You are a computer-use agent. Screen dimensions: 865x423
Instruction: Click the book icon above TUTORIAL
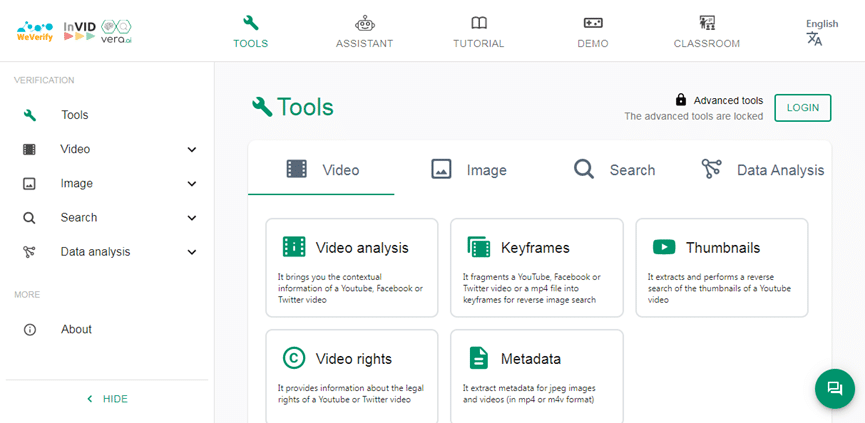pyautogui.click(x=479, y=23)
